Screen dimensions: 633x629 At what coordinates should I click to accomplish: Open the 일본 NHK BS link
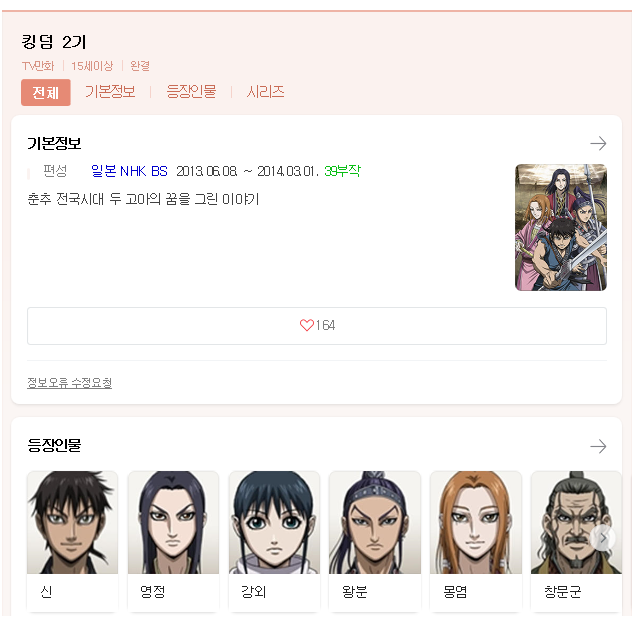pyautogui.click(x=129, y=171)
